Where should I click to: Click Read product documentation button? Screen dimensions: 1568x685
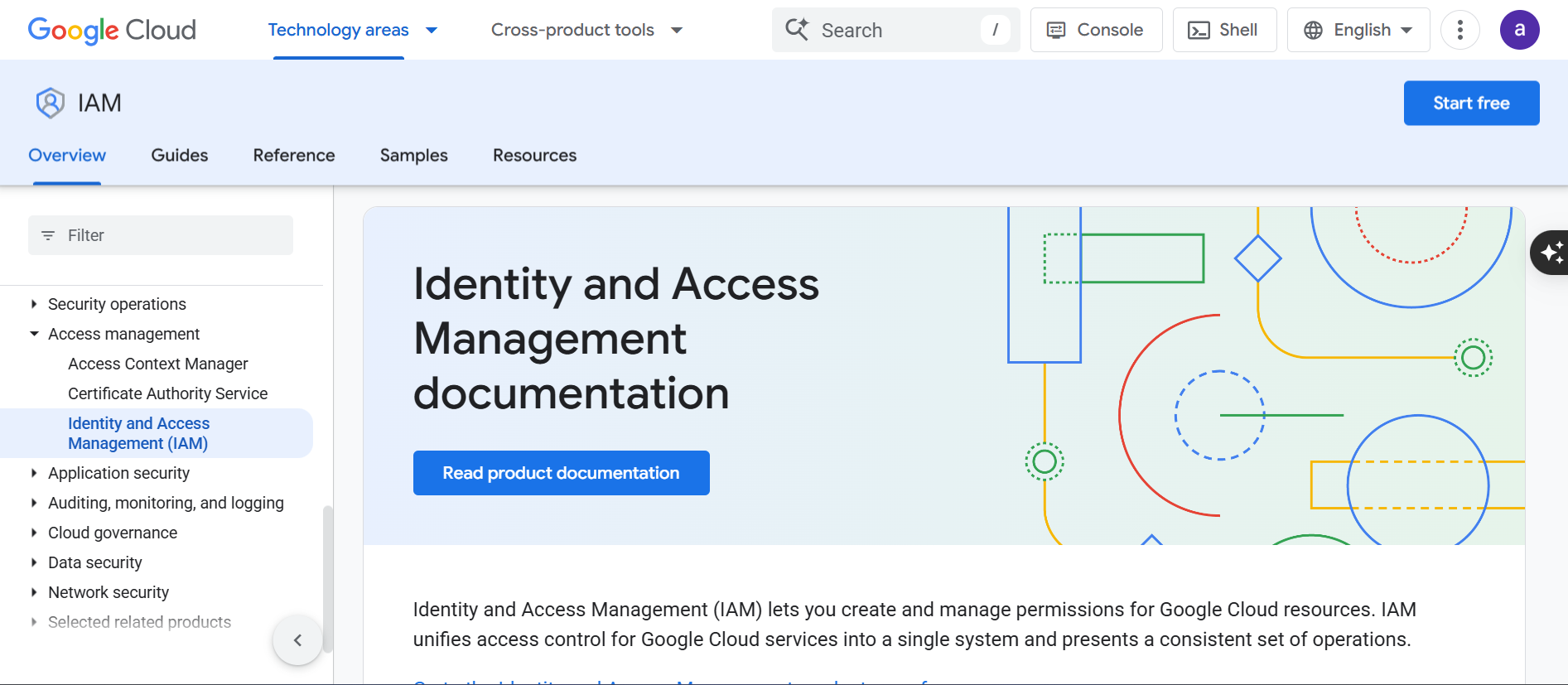[x=561, y=473]
